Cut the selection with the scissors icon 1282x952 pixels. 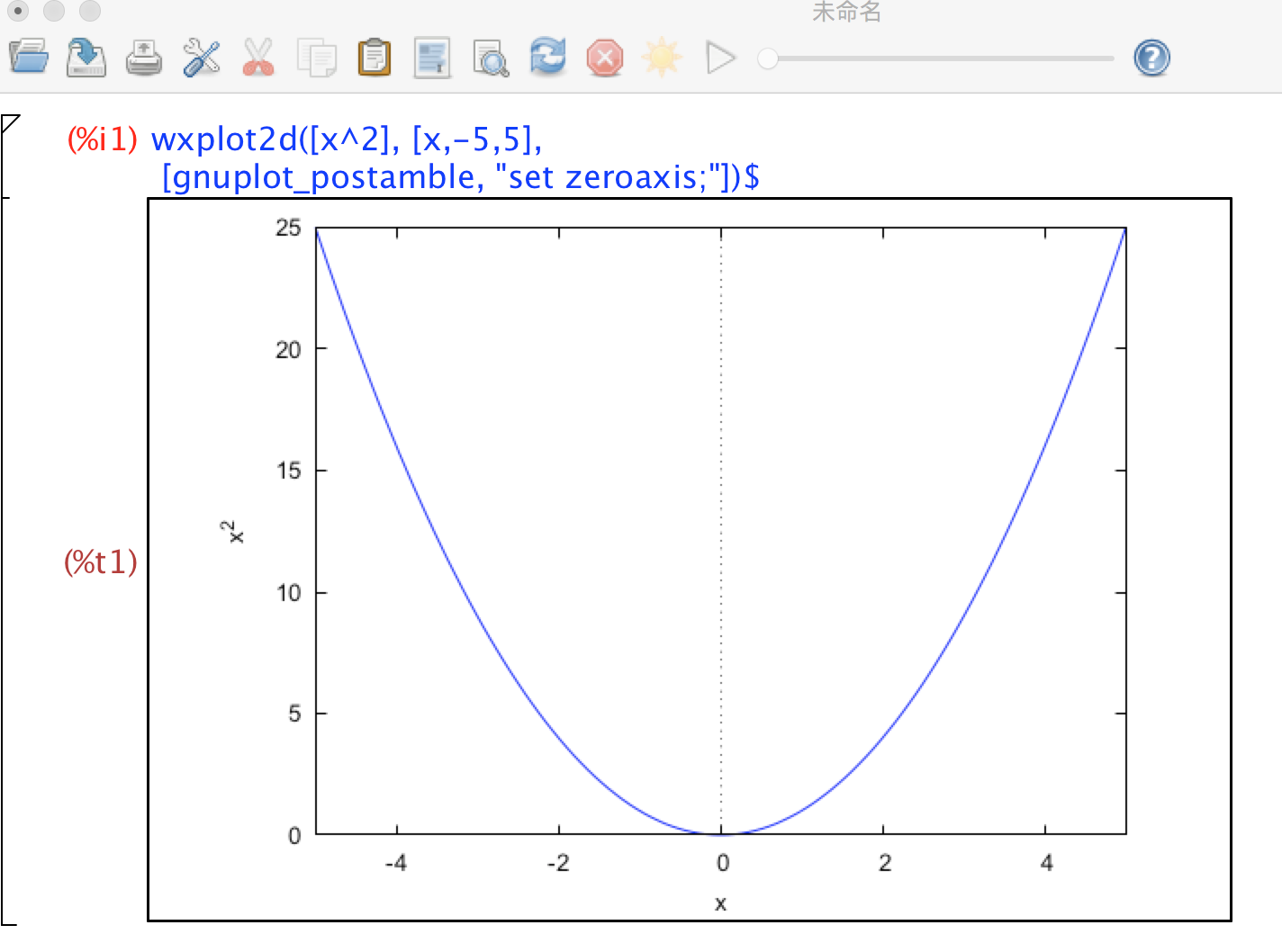click(x=258, y=58)
